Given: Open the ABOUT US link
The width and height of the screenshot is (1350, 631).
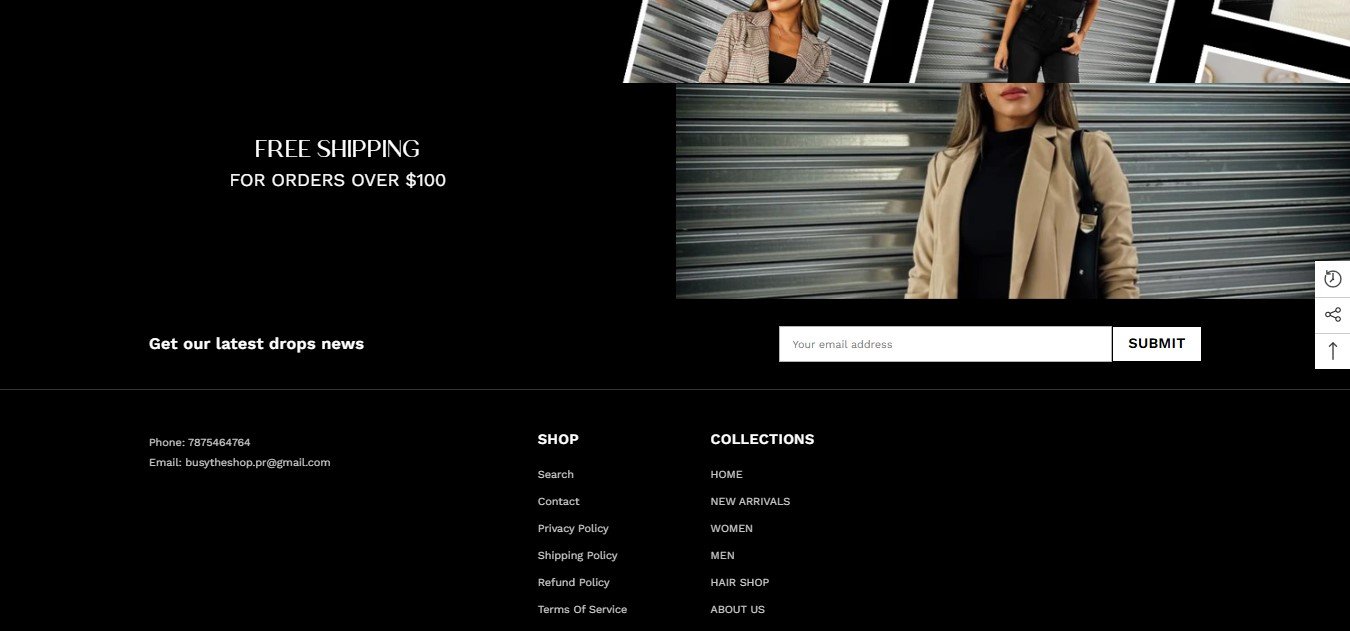Looking at the screenshot, I should coord(738,610).
